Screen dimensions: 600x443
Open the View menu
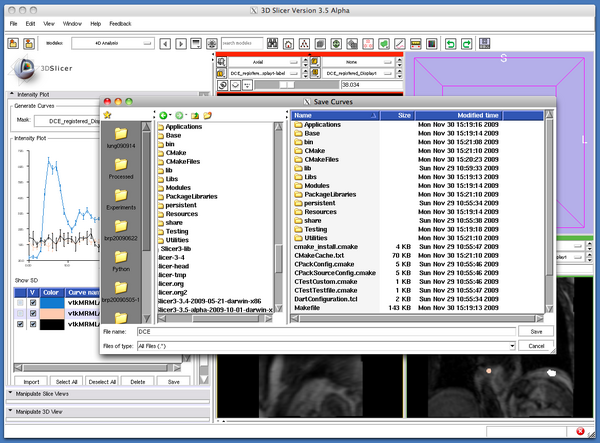click(51, 22)
